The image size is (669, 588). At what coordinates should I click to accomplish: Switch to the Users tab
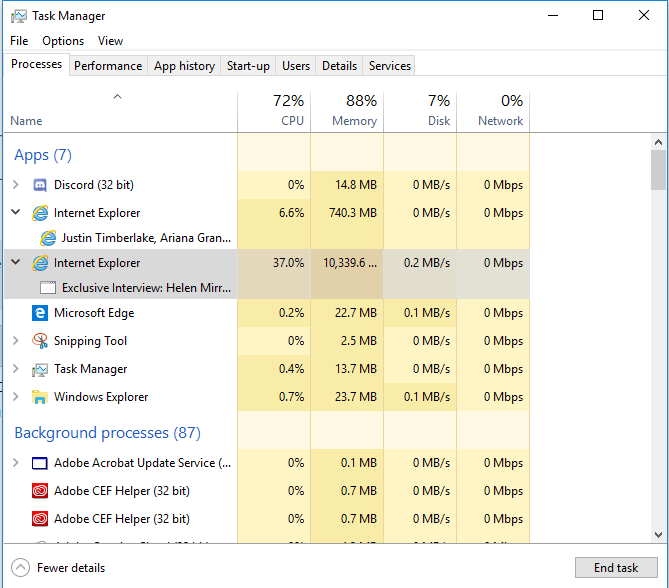(296, 66)
